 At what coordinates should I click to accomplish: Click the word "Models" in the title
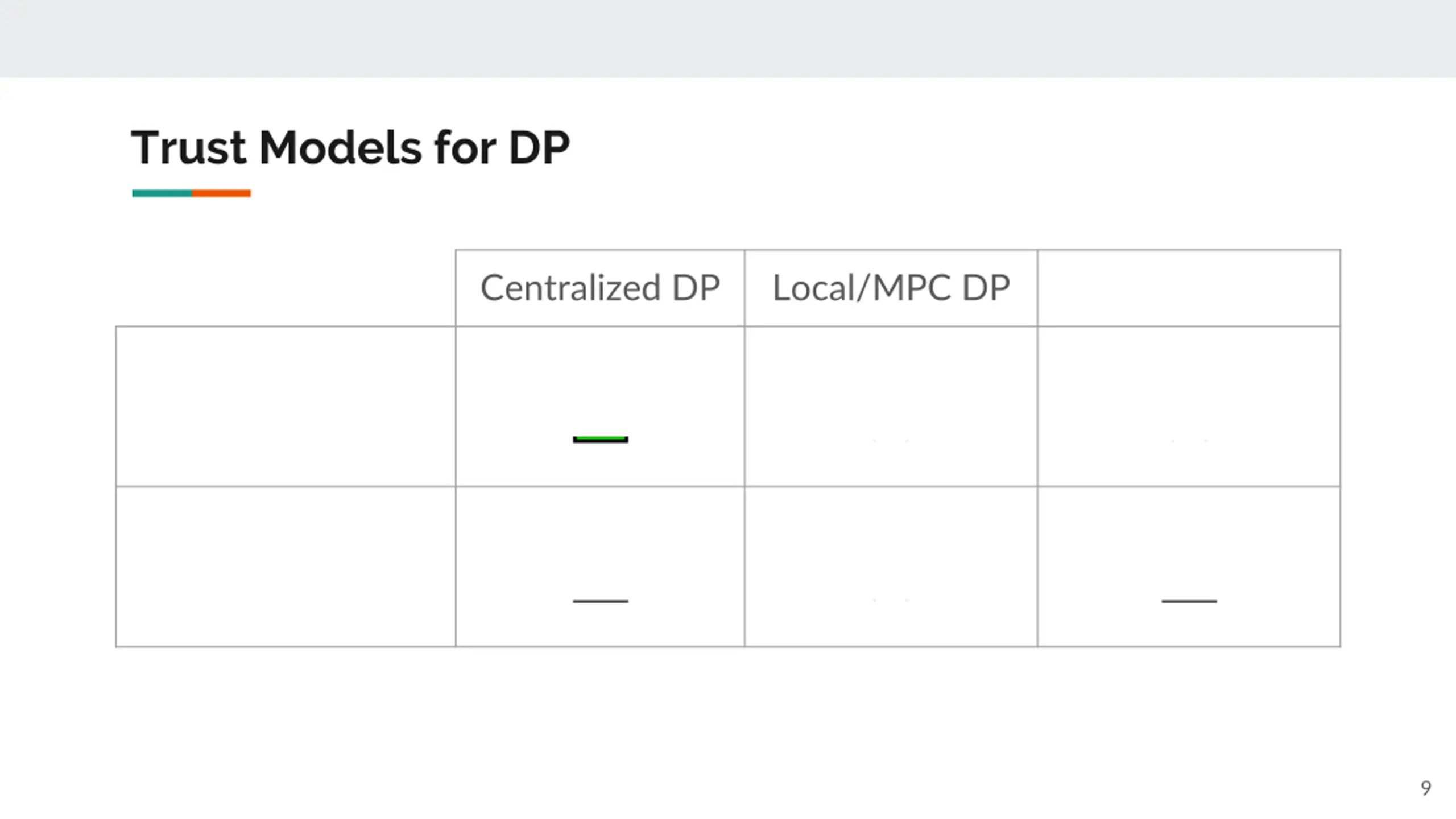click(340, 148)
